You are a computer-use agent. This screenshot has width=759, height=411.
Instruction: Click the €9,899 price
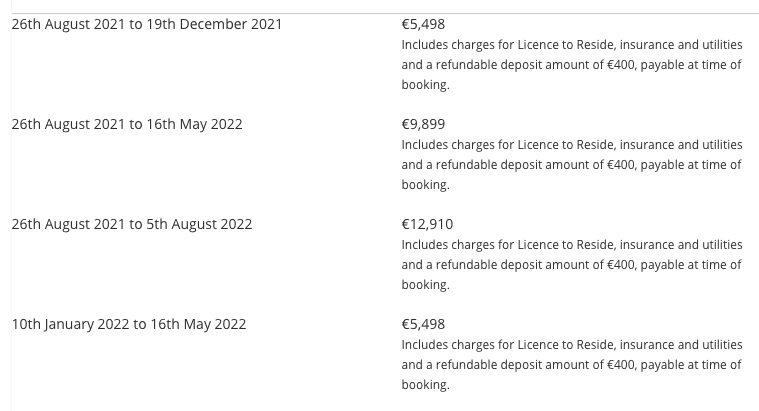[x=423, y=124]
